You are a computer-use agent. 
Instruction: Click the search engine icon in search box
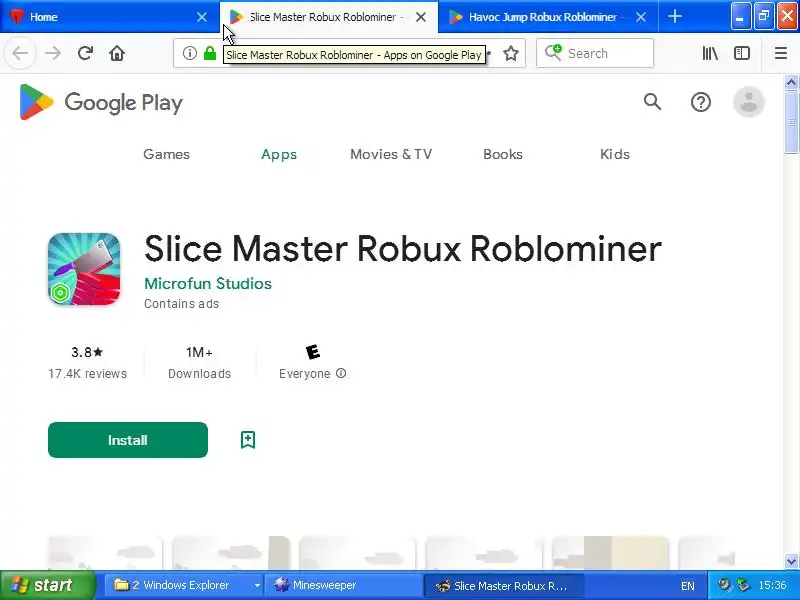553,53
